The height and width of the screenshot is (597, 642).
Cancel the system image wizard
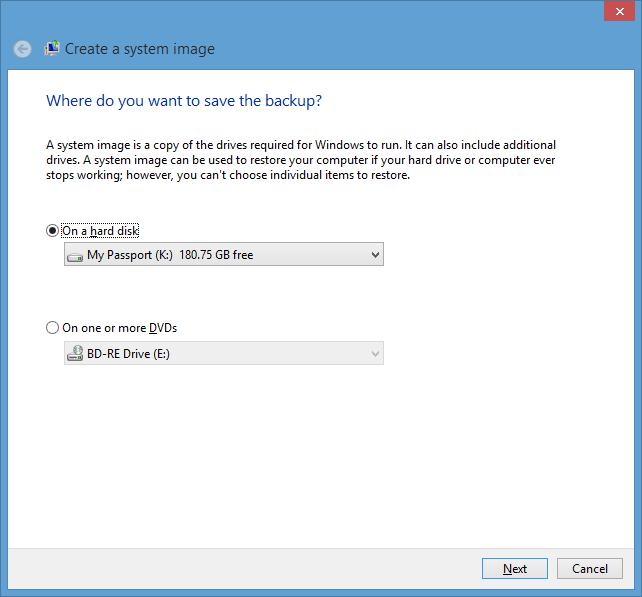590,568
